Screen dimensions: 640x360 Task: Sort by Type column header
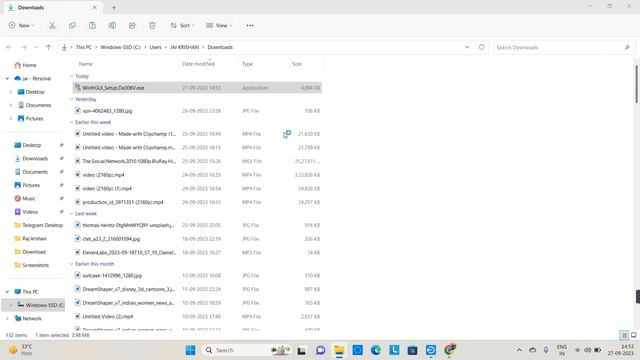[247, 64]
